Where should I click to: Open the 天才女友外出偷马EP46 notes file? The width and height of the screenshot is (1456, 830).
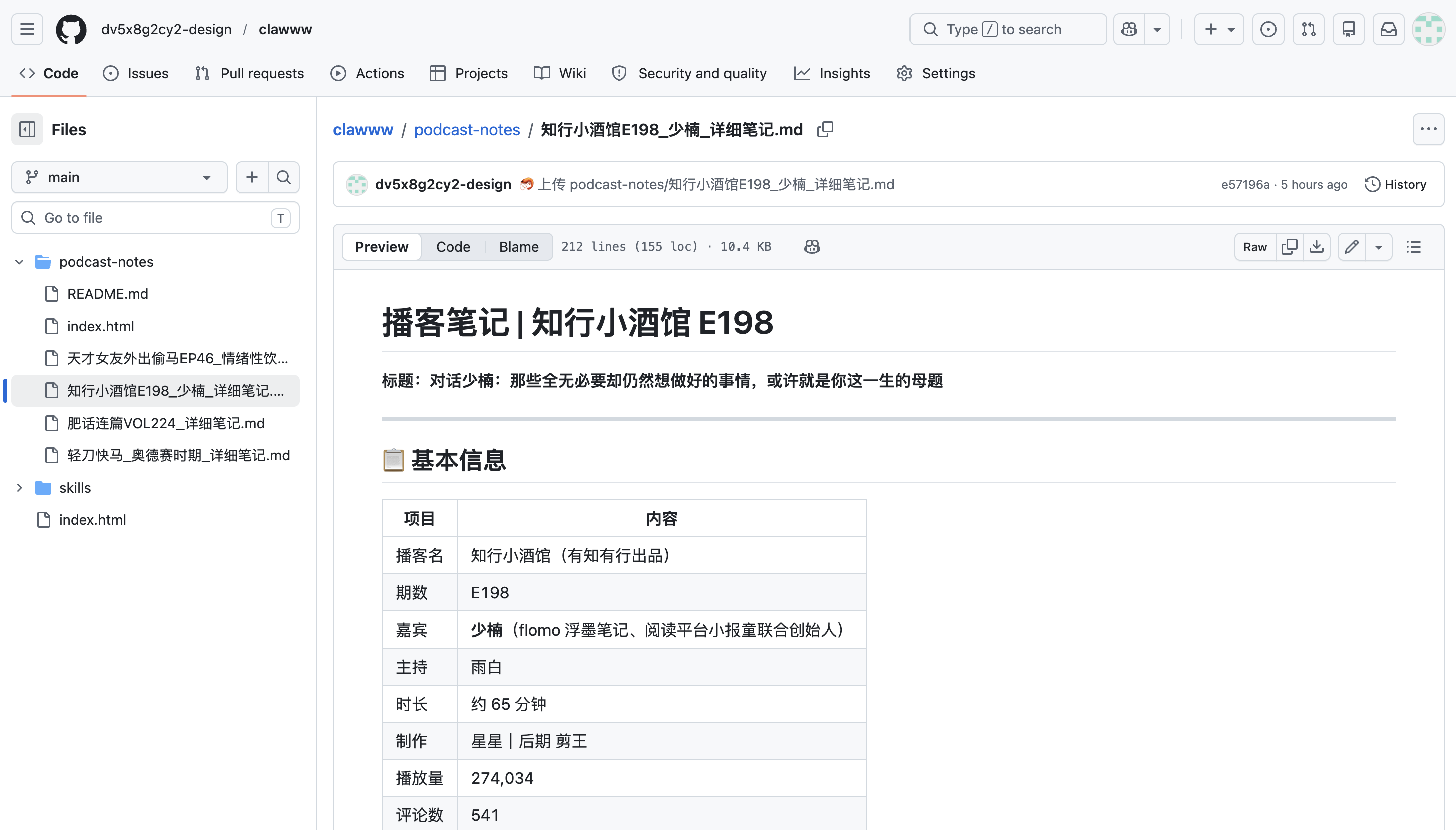click(177, 358)
